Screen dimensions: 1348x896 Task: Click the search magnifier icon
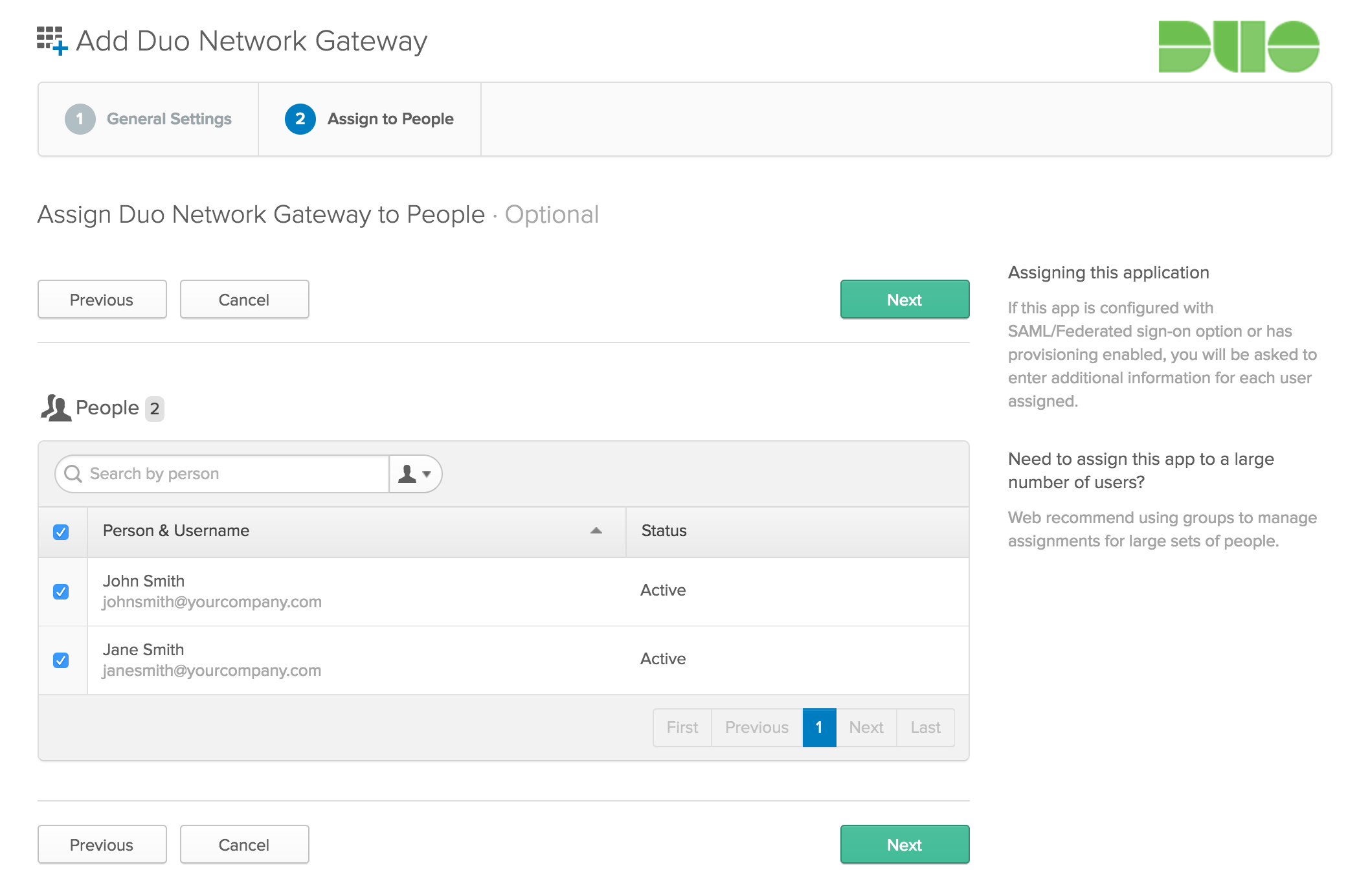click(73, 474)
